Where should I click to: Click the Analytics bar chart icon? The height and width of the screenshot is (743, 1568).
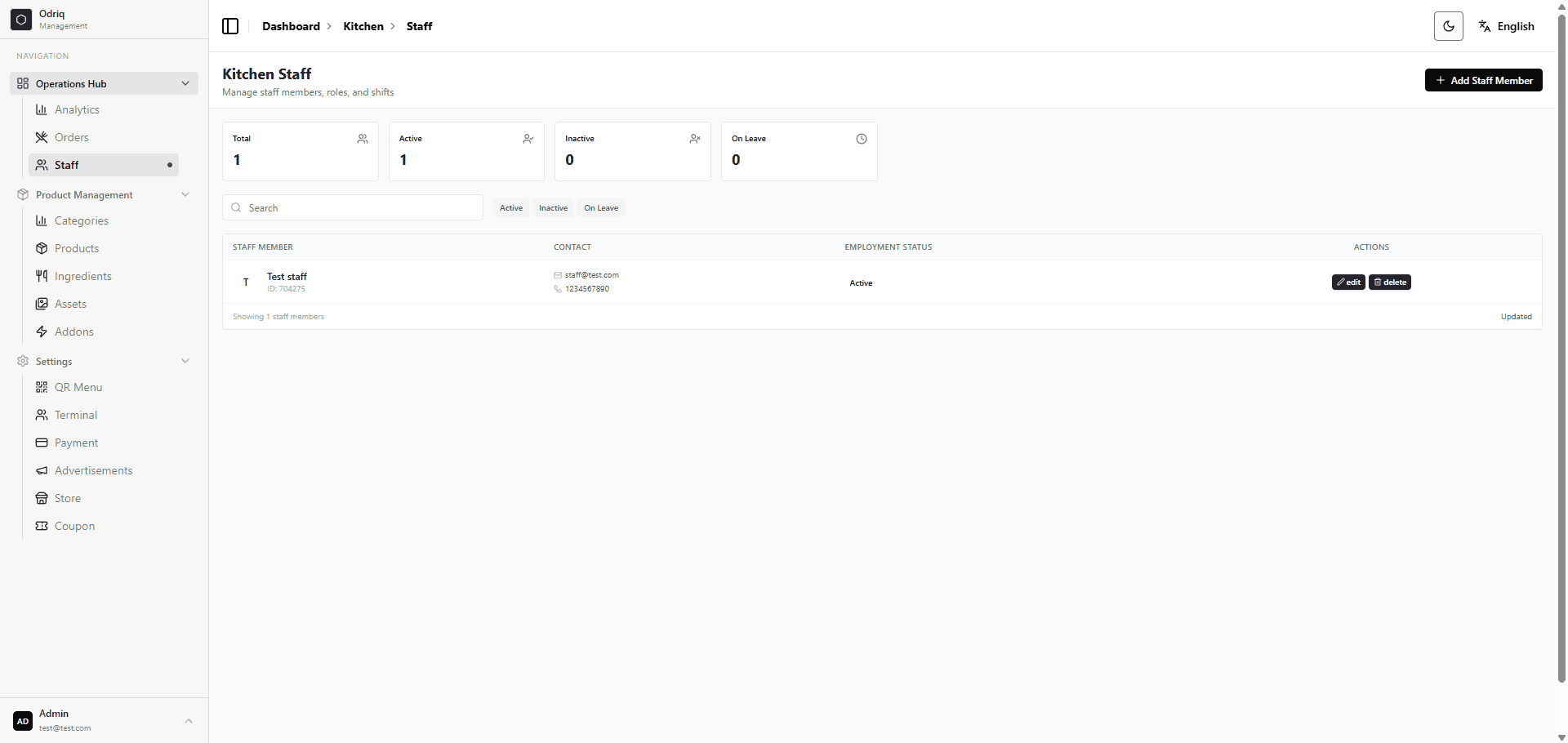coord(42,109)
